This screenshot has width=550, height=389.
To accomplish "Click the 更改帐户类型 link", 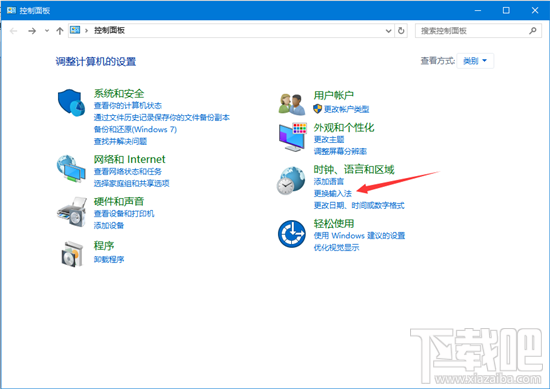I will coord(346,109).
